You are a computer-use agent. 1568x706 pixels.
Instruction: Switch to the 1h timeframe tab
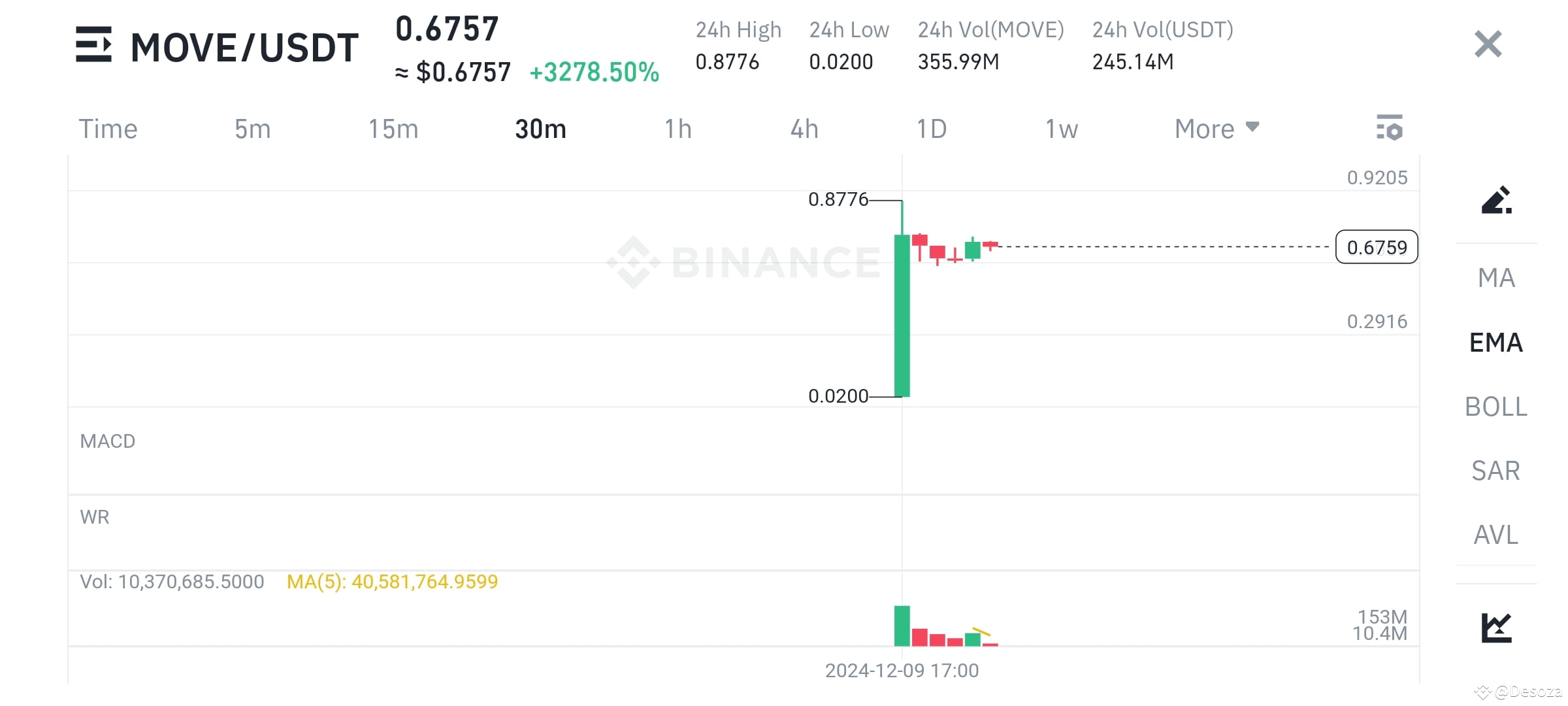[x=678, y=128]
